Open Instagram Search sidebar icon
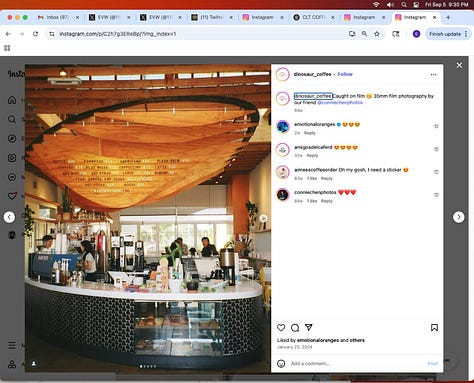The image size is (474, 383). pyautogui.click(x=12, y=119)
